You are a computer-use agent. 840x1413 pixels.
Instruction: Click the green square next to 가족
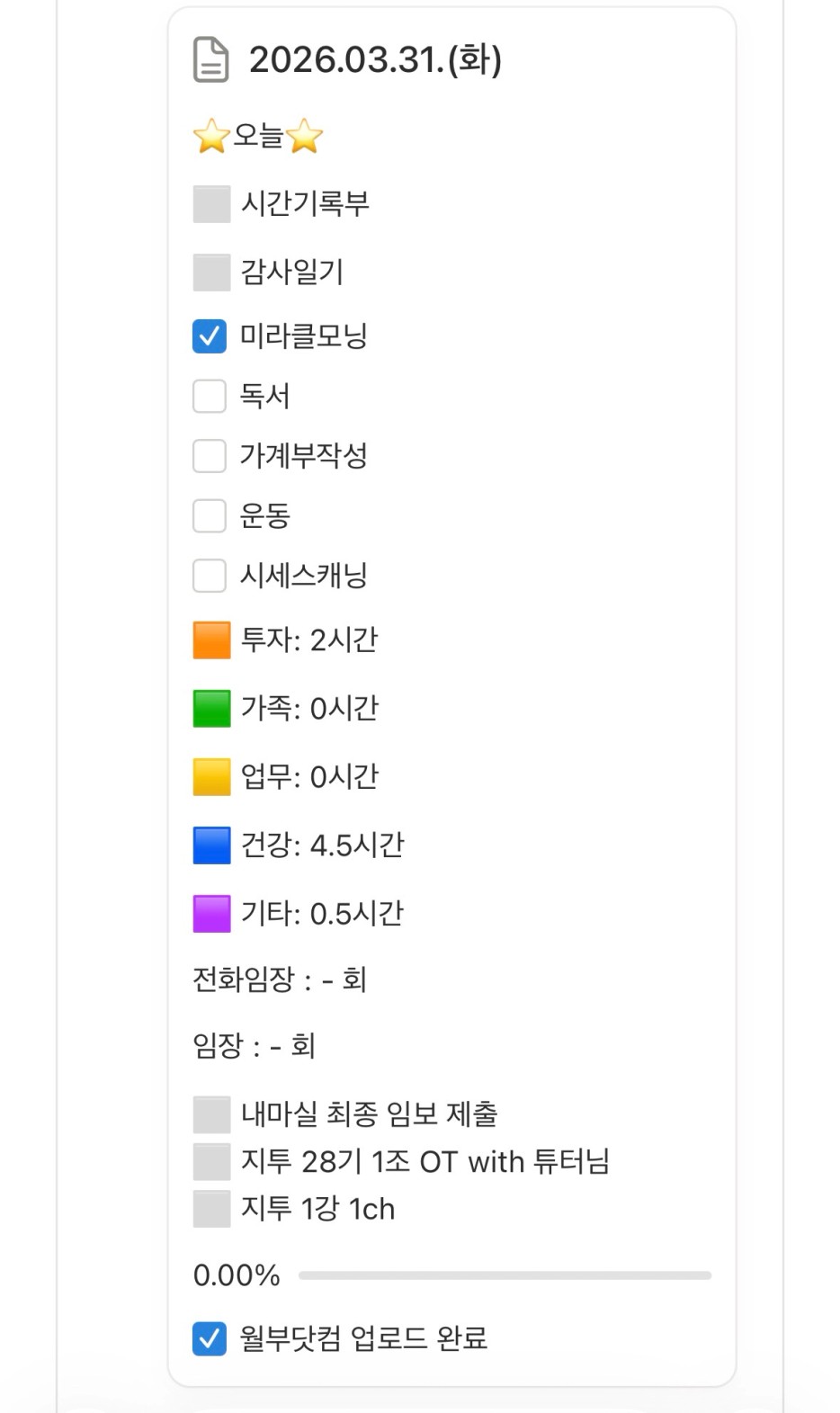(211, 709)
